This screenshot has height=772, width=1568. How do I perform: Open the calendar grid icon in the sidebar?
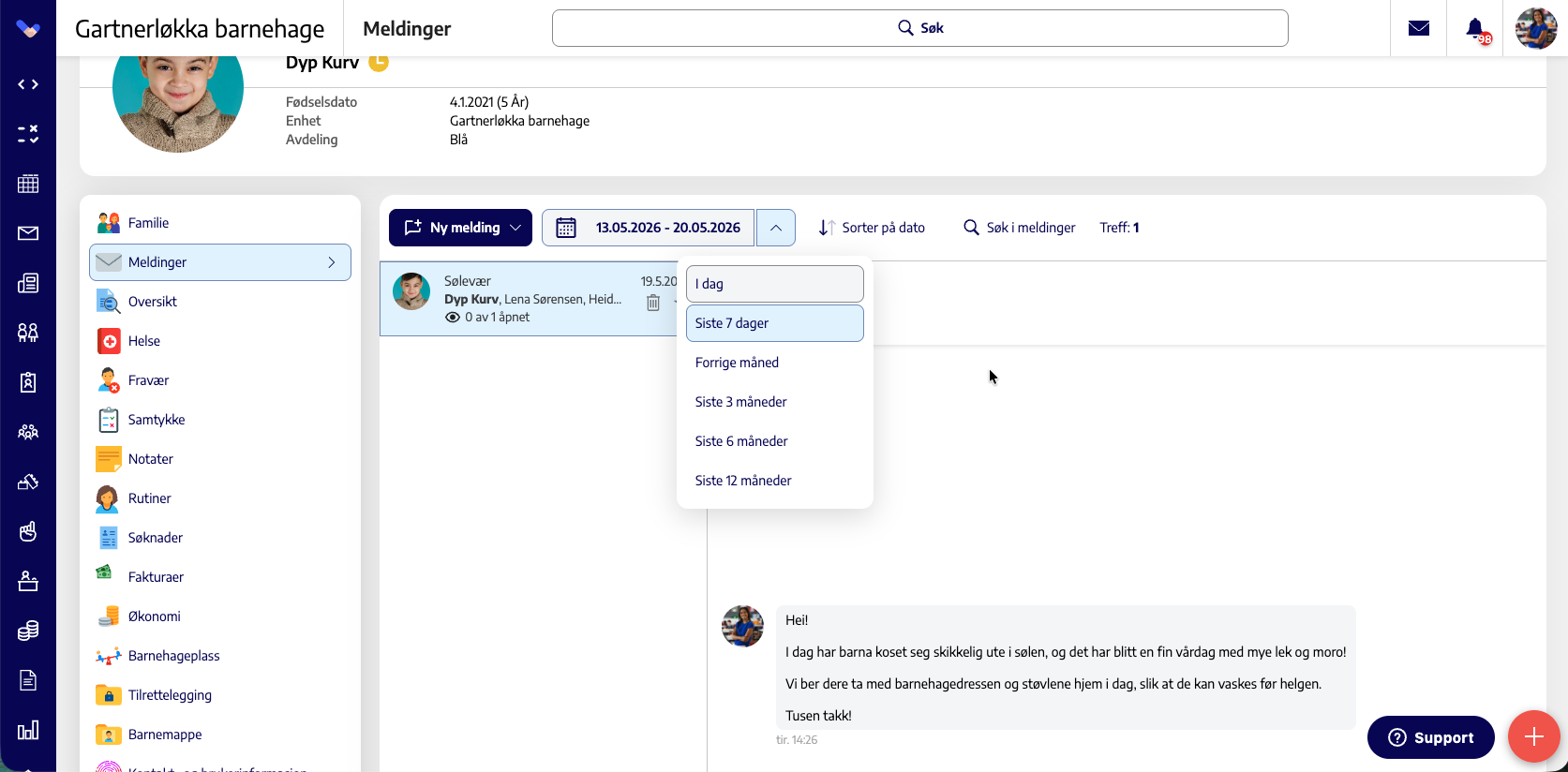coord(28,184)
